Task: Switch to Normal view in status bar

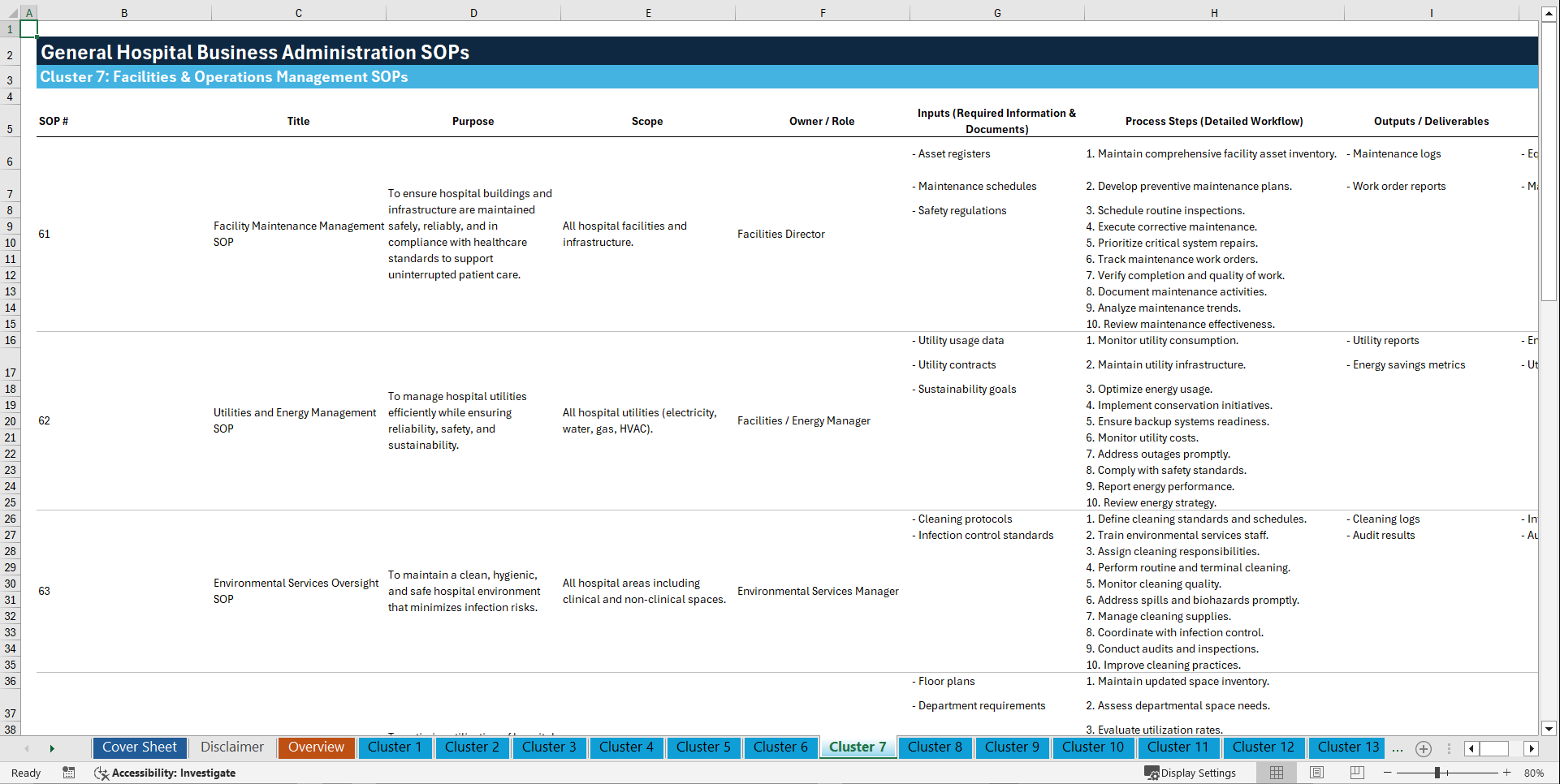Action: pos(1276,773)
